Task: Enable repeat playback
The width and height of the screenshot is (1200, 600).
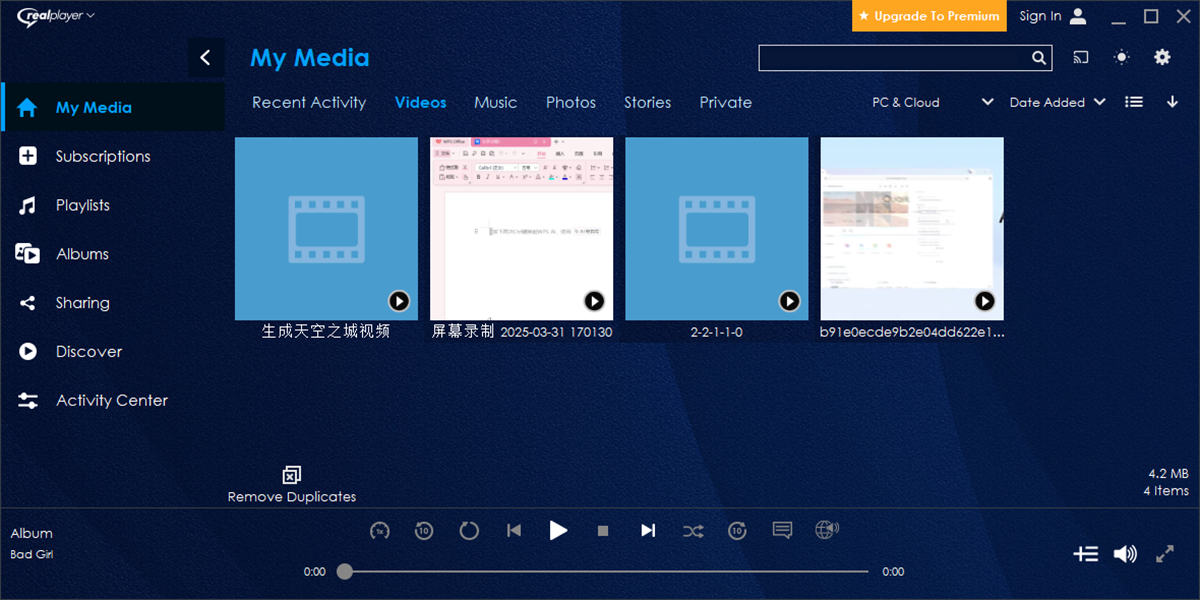Action: (x=468, y=530)
